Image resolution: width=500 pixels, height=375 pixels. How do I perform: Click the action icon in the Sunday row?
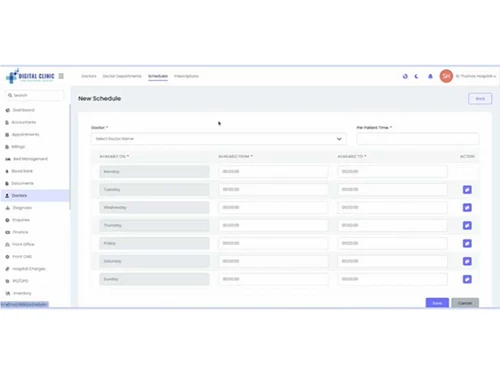click(x=467, y=279)
